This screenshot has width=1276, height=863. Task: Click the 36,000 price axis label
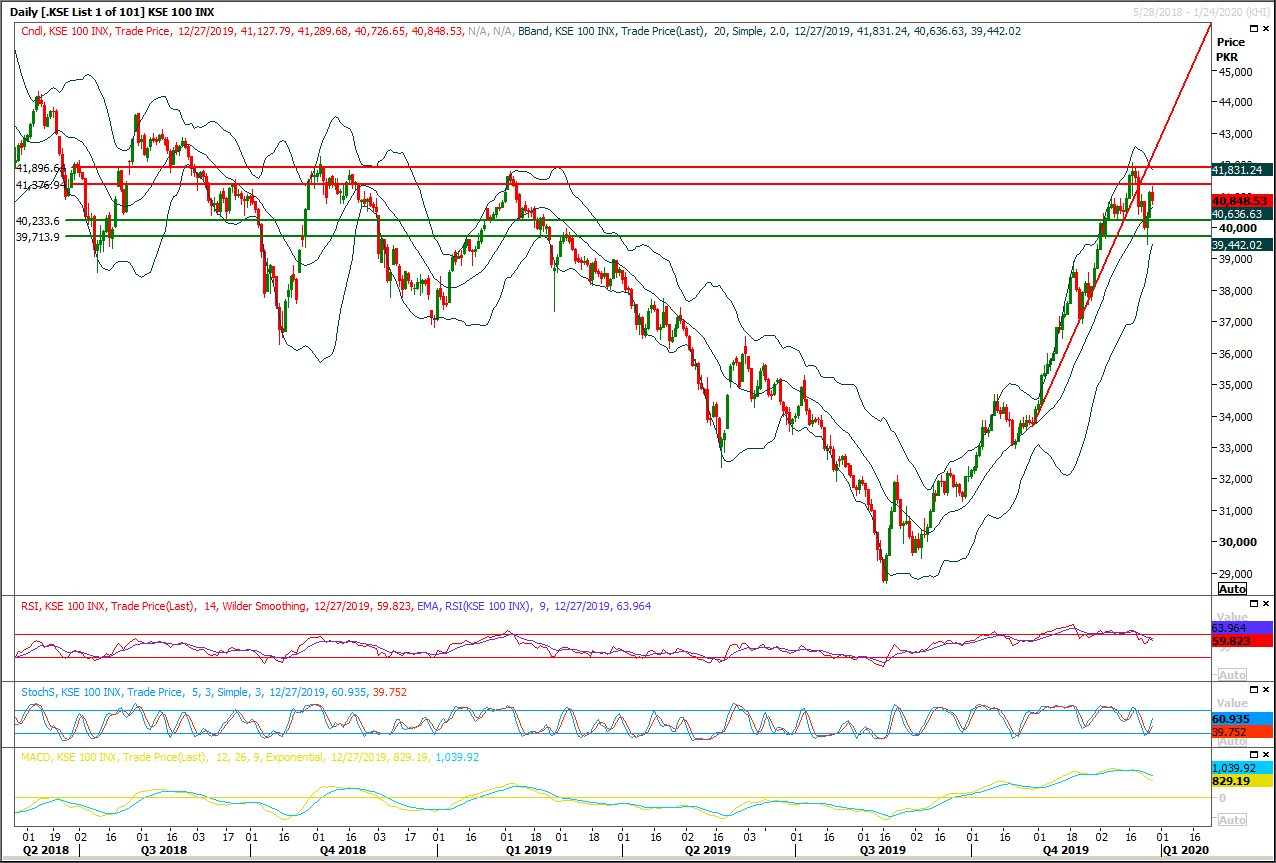point(1236,354)
